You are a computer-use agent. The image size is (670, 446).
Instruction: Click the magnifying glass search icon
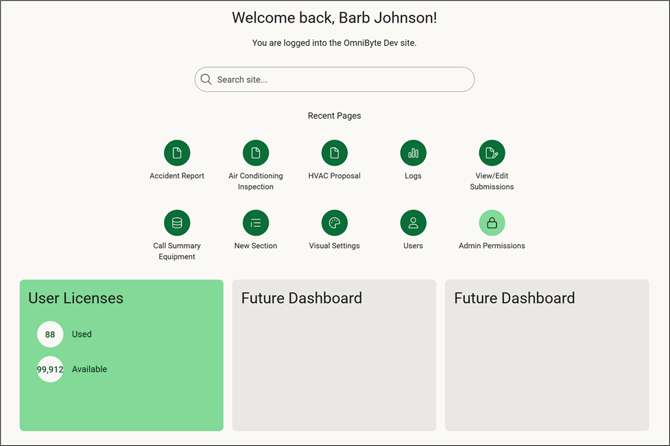[x=206, y=80]
